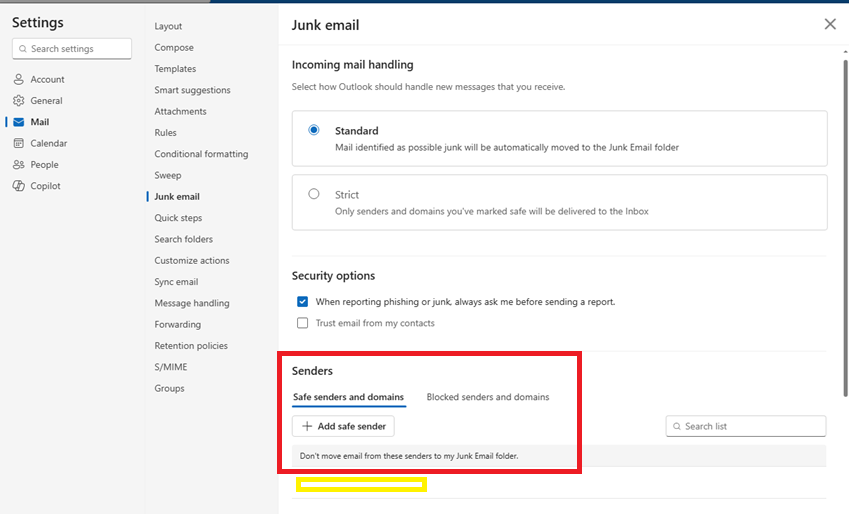Switch to Safe senders and domains tab
Screen dimensions: 853x514
coord(348,397)
